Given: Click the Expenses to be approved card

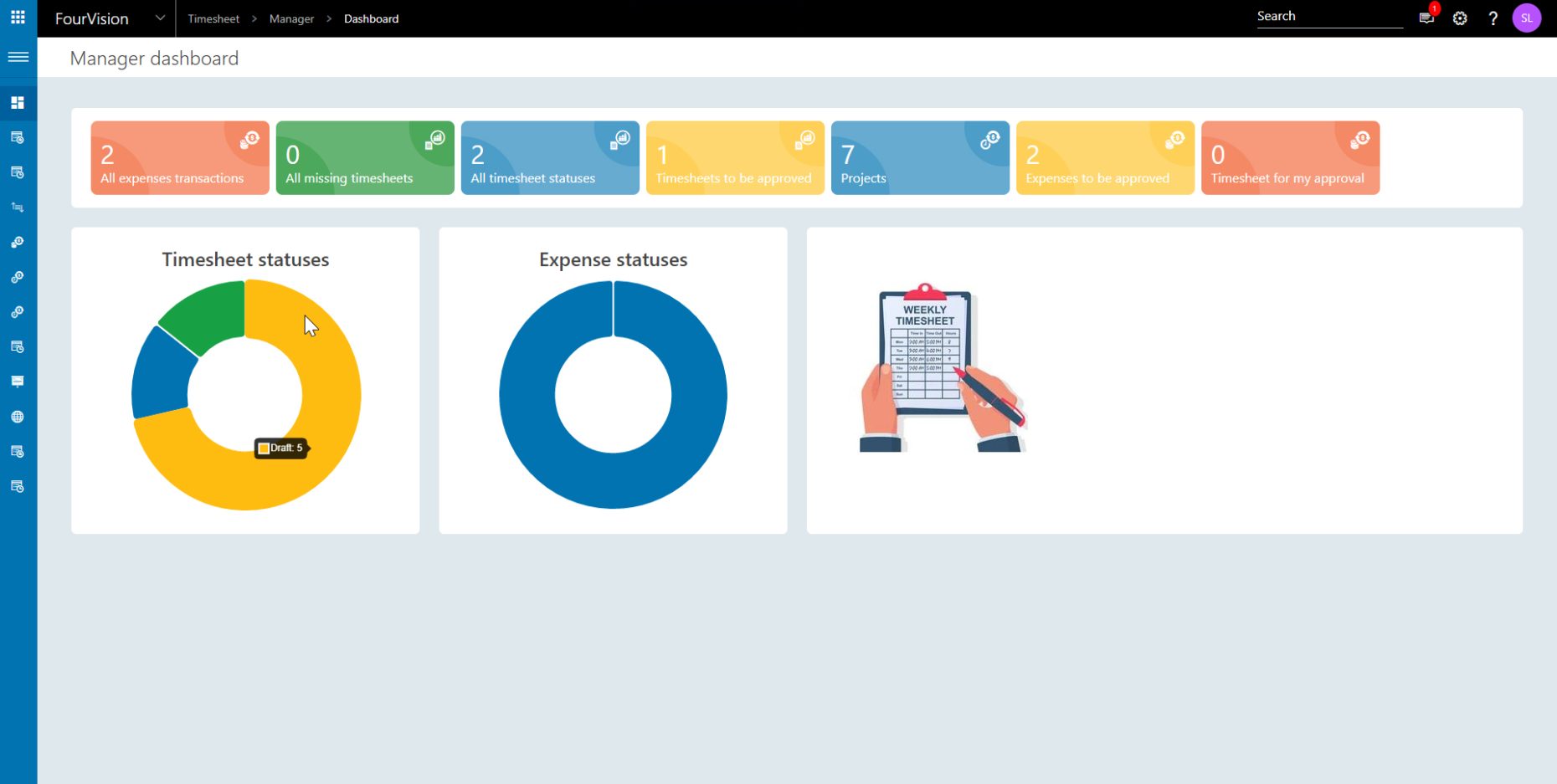Looking at the screenshot, I should (x=1105, y=157).
